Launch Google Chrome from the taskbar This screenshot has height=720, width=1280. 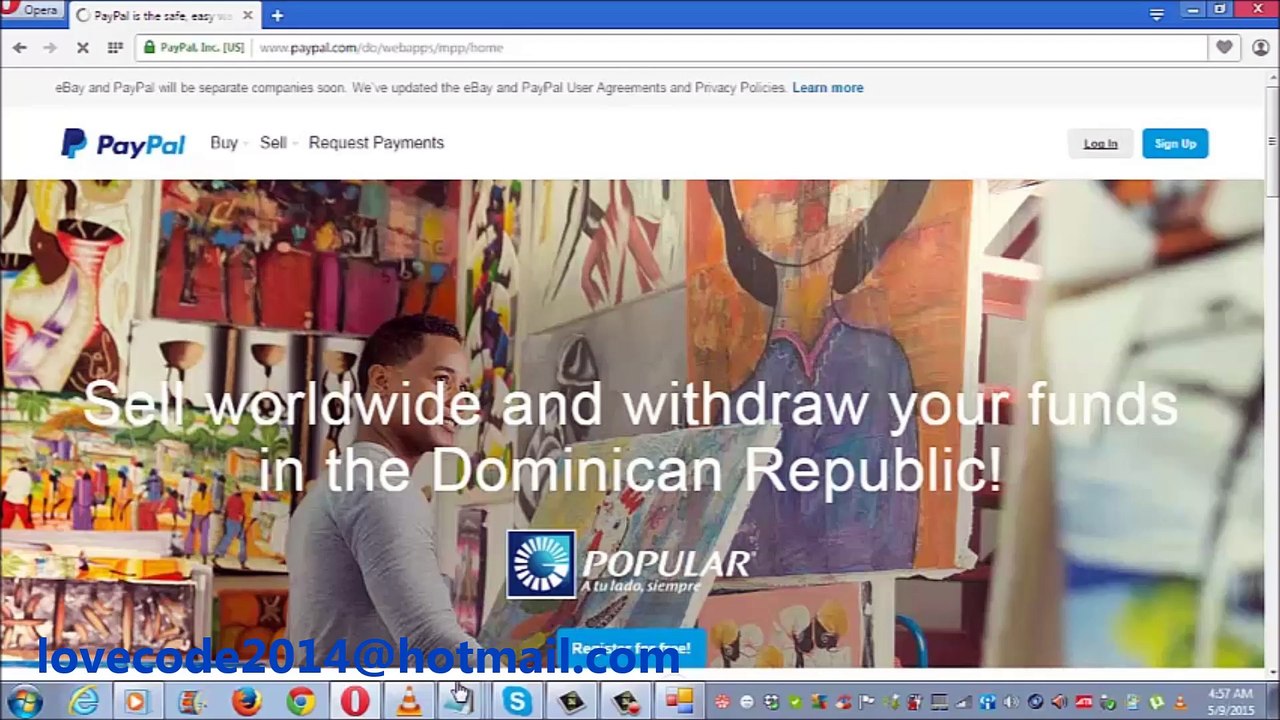300,702
